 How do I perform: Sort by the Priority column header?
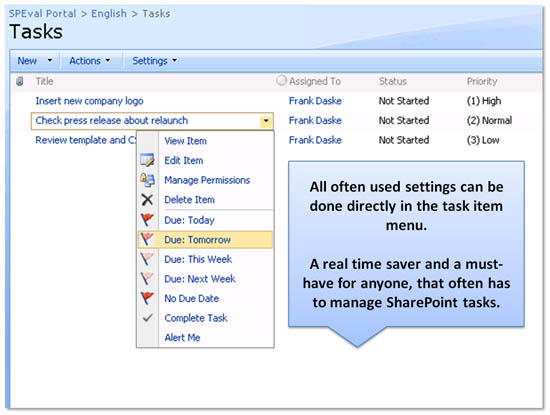482,81
